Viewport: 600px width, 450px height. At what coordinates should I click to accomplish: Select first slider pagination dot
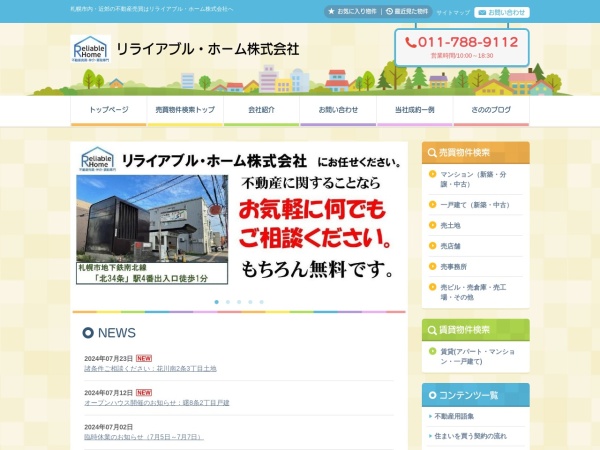coord(217,302)
